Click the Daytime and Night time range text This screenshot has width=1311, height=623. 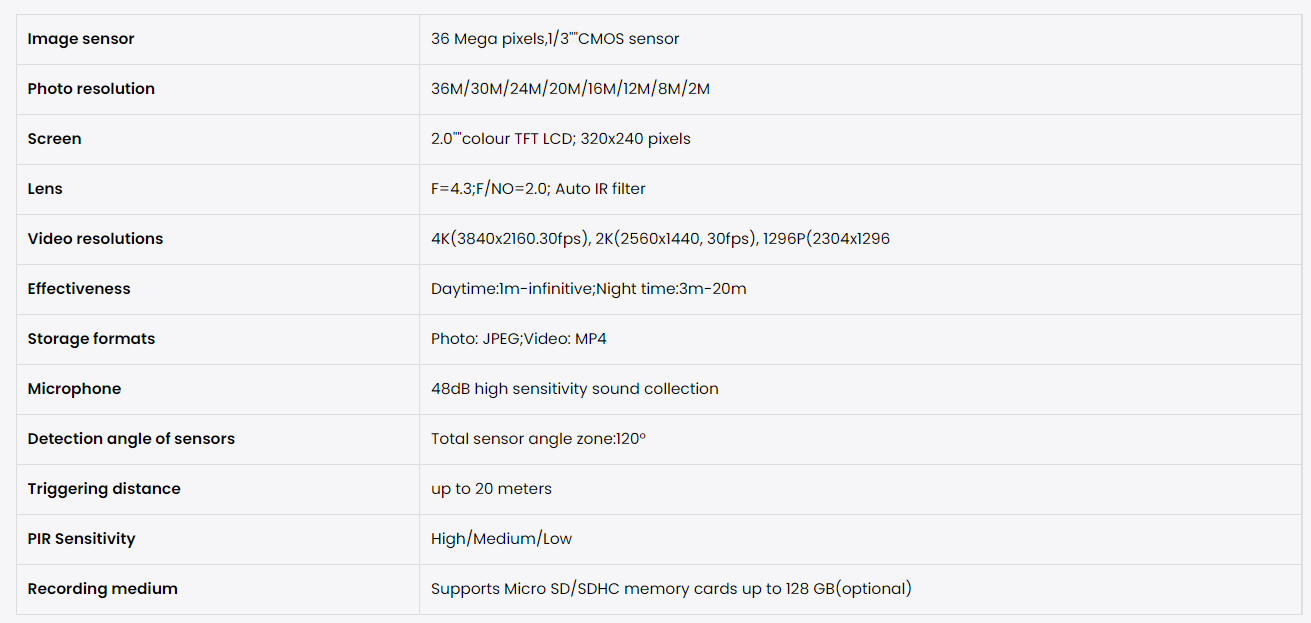coord(588,289)
